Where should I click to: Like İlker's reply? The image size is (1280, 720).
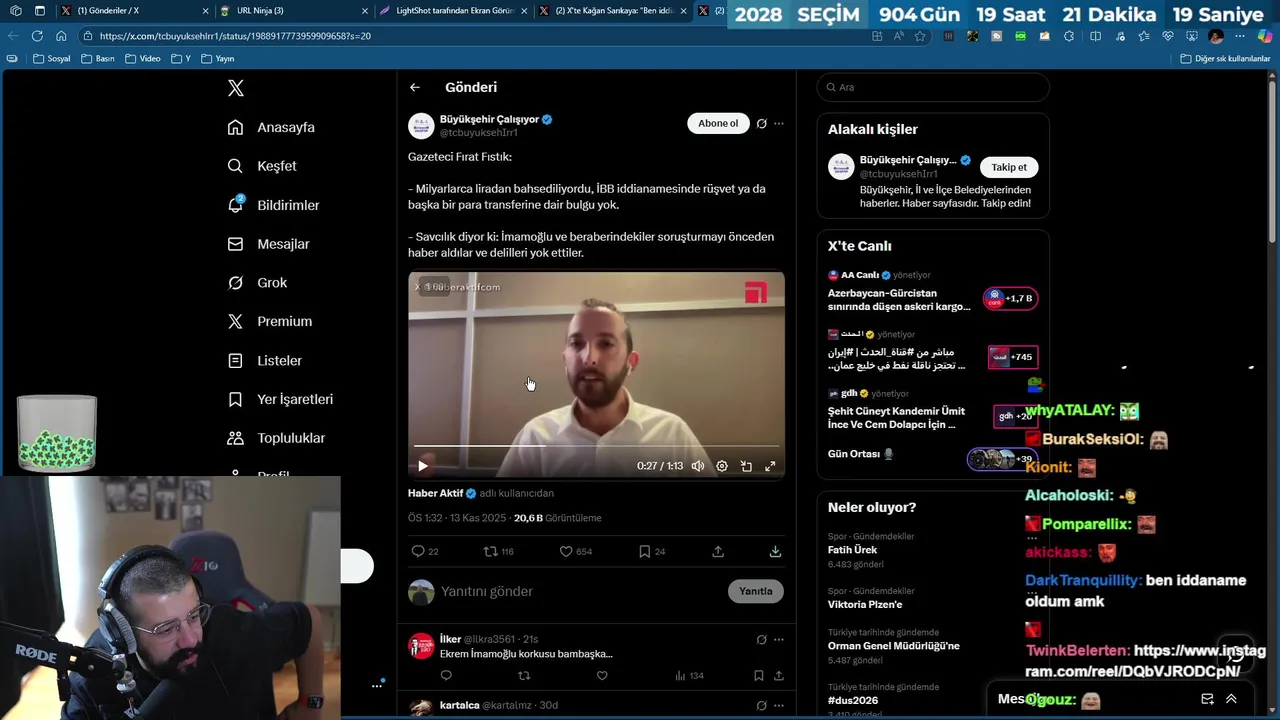602,676
